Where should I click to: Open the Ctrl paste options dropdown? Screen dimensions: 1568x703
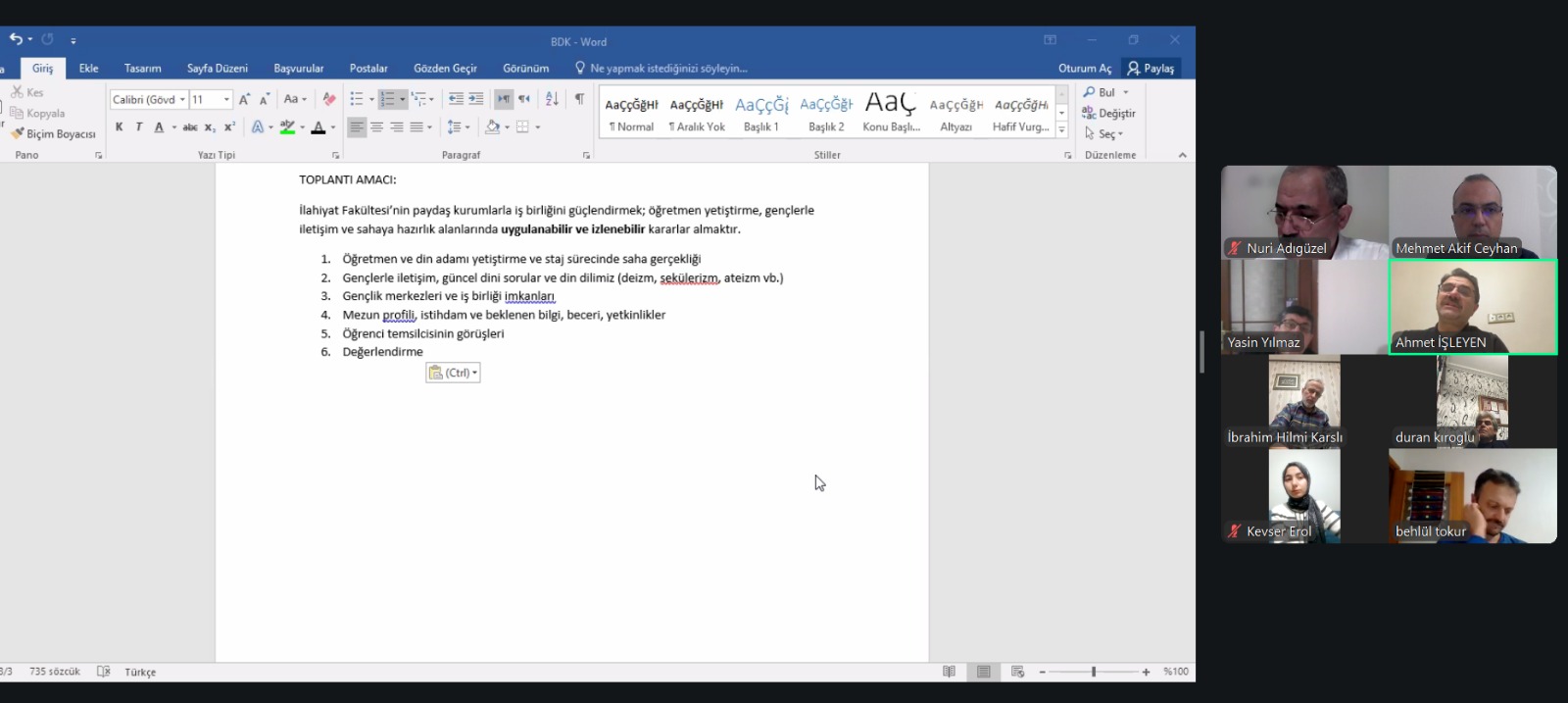pyautogui.click(x=454, y=373)
